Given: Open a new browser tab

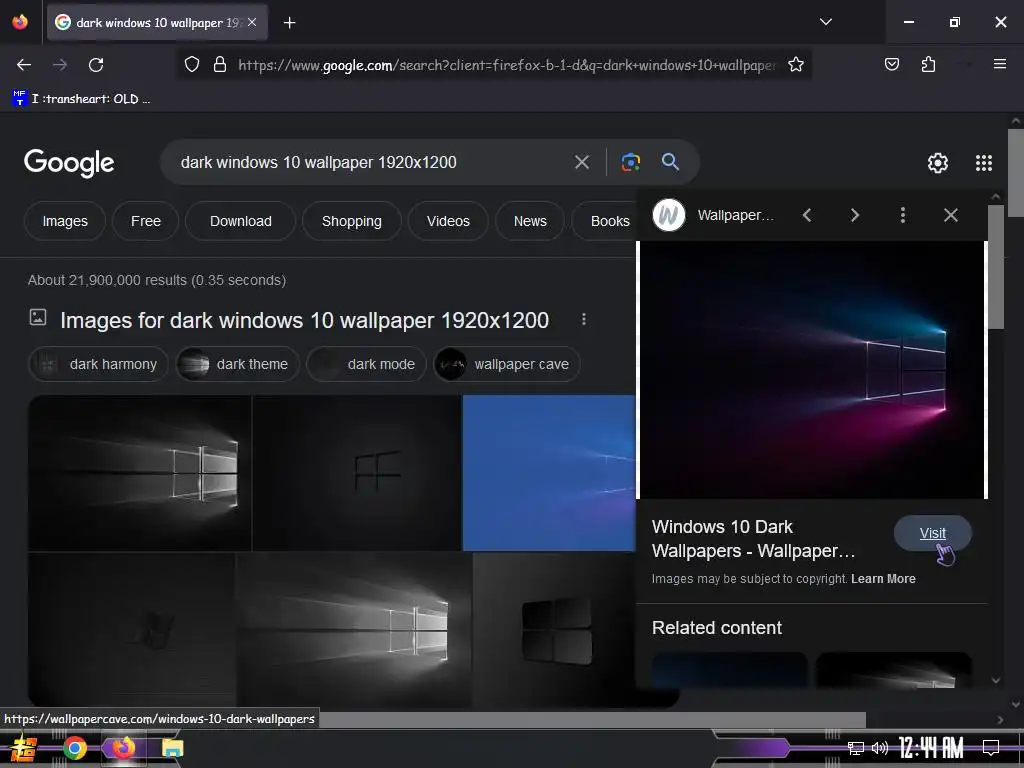Looking at the screenshot, I should click(x=289, y=23).
